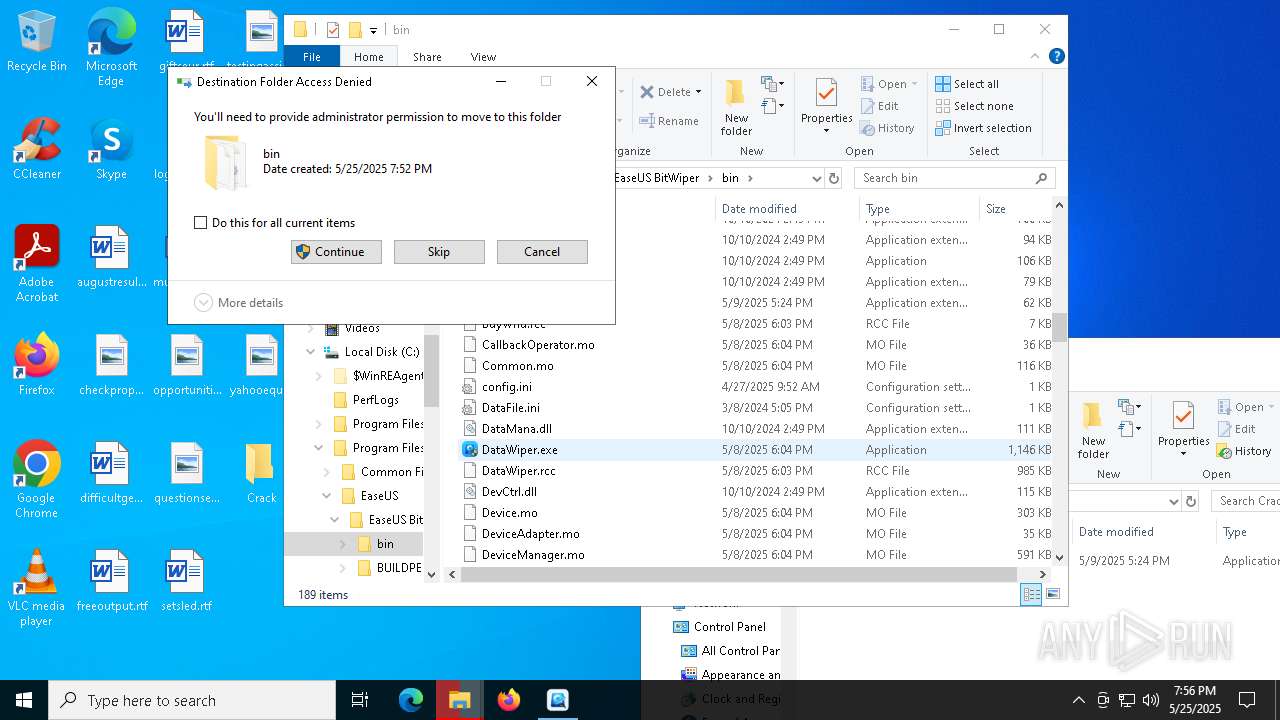1280x720 pixels.
Task: Switch to the View ribbon tab
Action: tap(483, 57)
